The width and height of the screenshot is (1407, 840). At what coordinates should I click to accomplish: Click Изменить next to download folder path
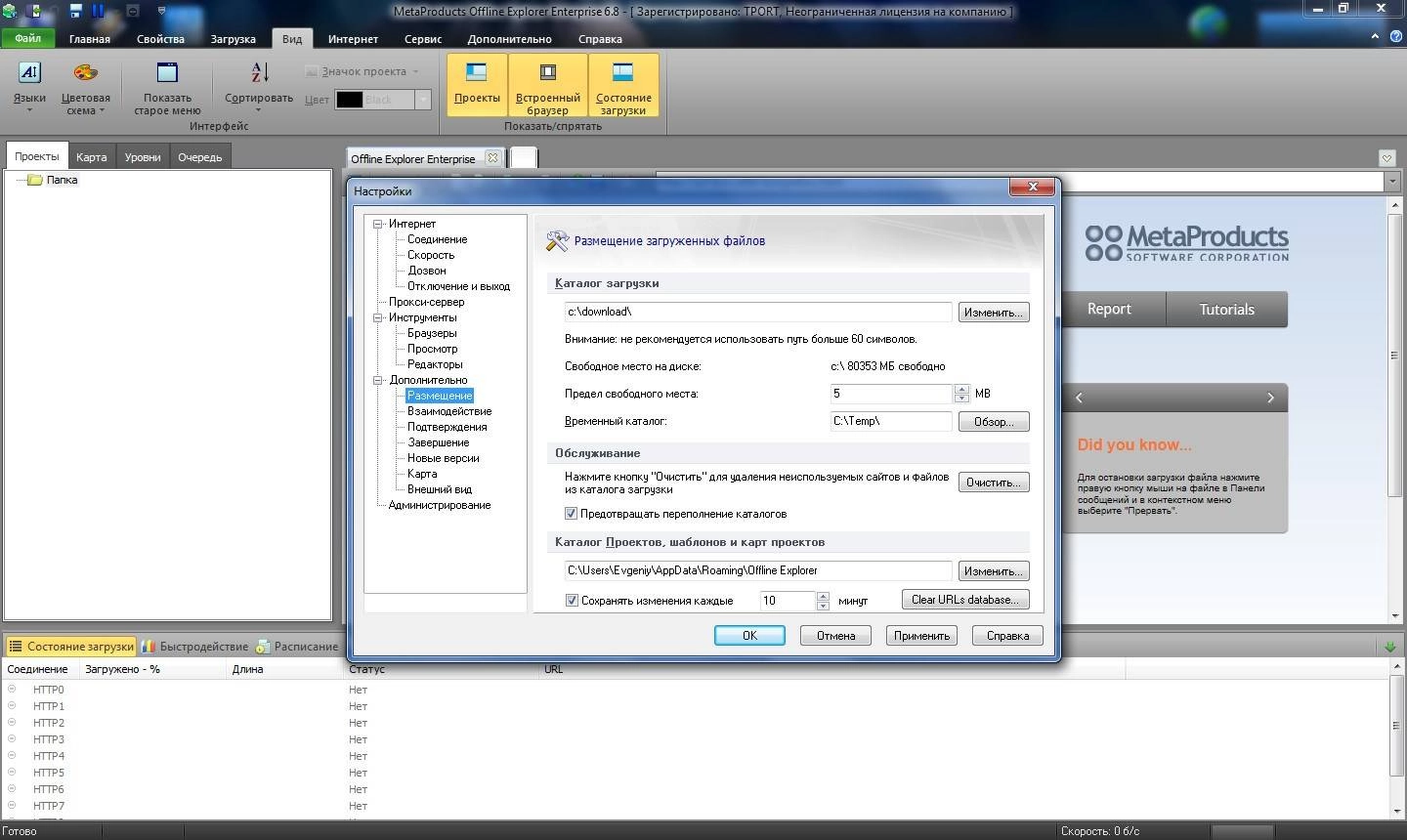(994, 313)
